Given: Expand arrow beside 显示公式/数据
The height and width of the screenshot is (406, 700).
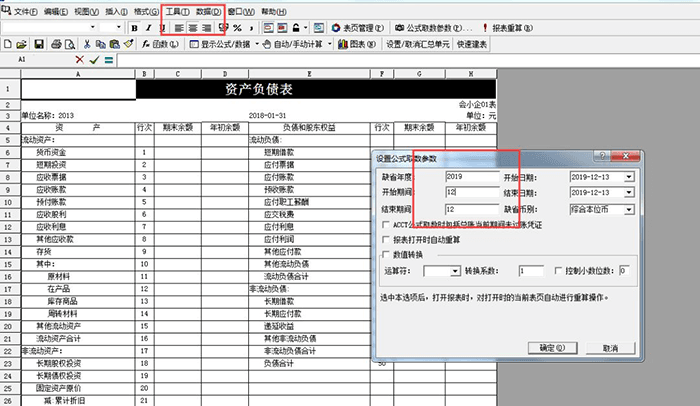Looking at the screenshot, I should 257,44.
